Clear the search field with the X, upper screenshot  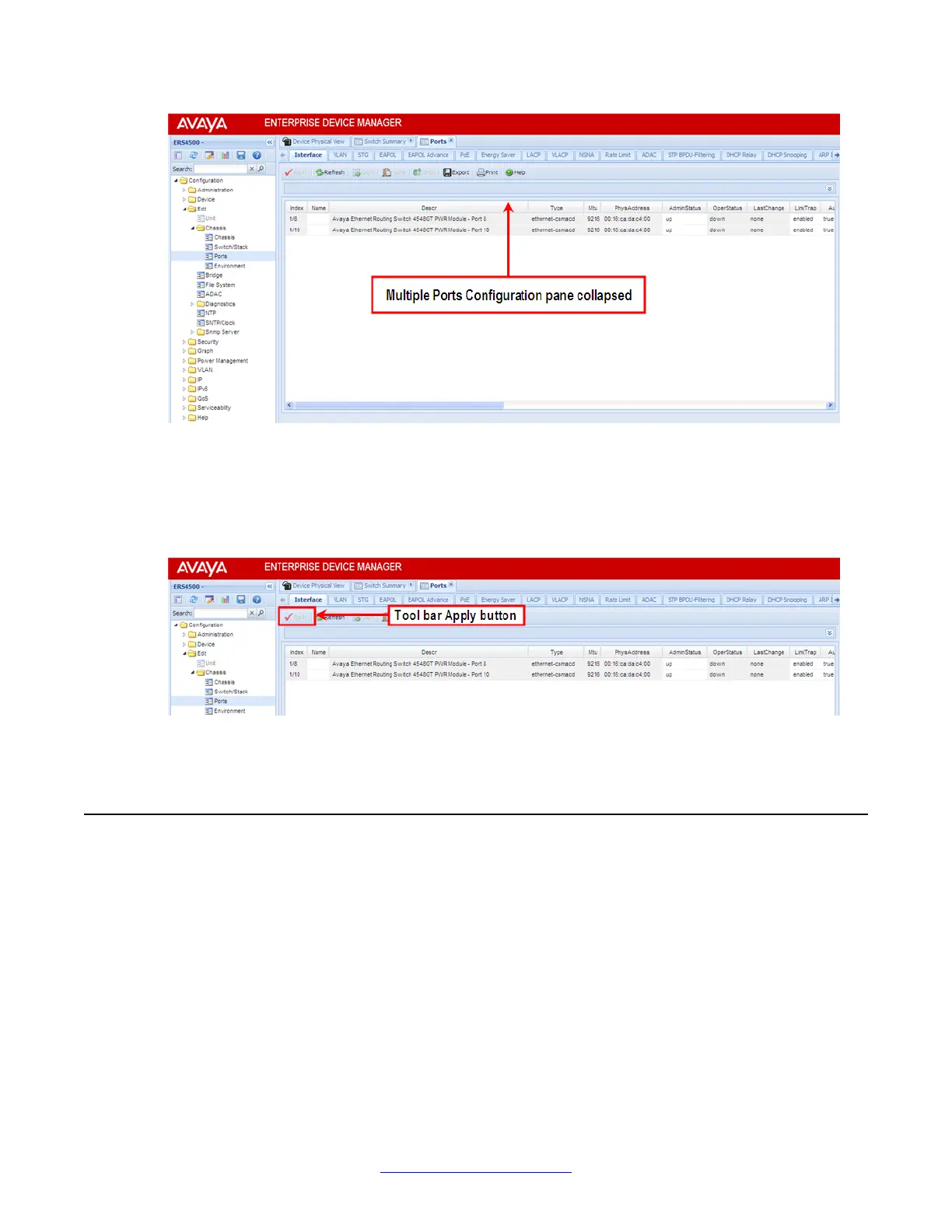(251, 169)
